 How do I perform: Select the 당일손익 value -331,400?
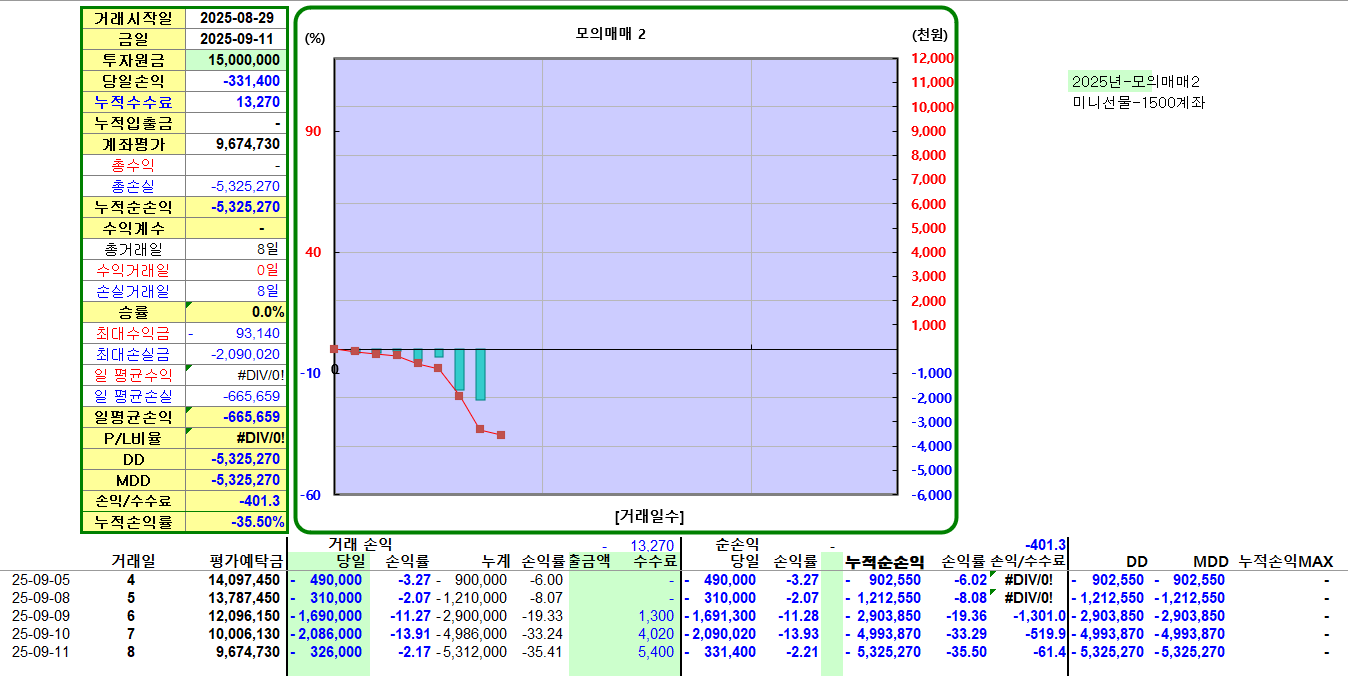click(236, 81)
